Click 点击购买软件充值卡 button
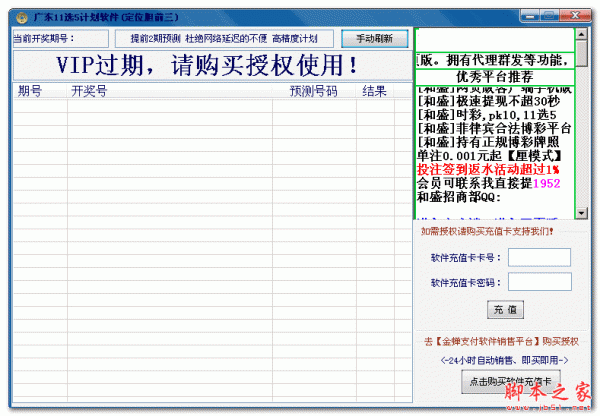Image resolution: width=600 pixels, height=416 pixels. 510,381
